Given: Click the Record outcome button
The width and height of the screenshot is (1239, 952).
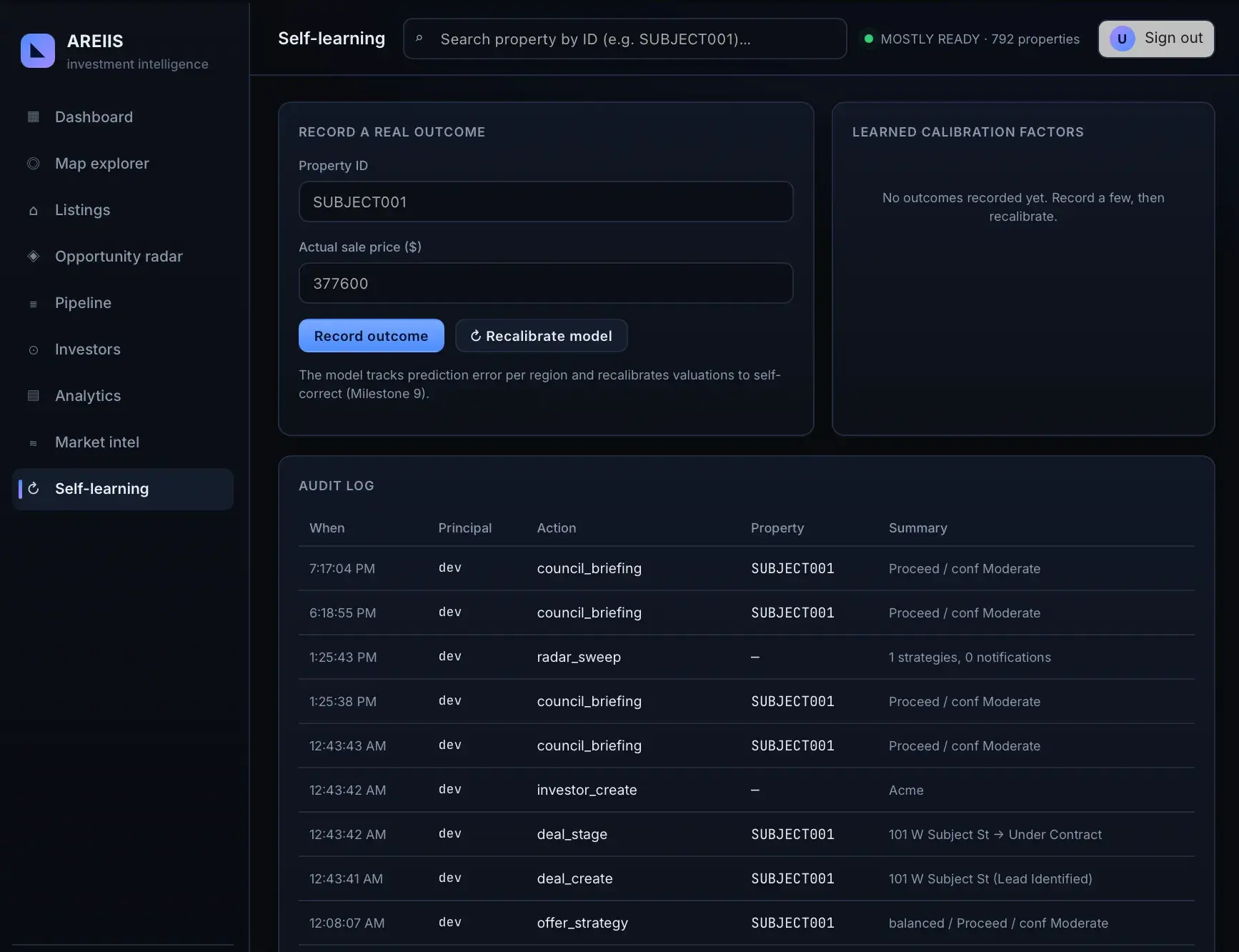Looking at the screenshot, I should 371,335.
